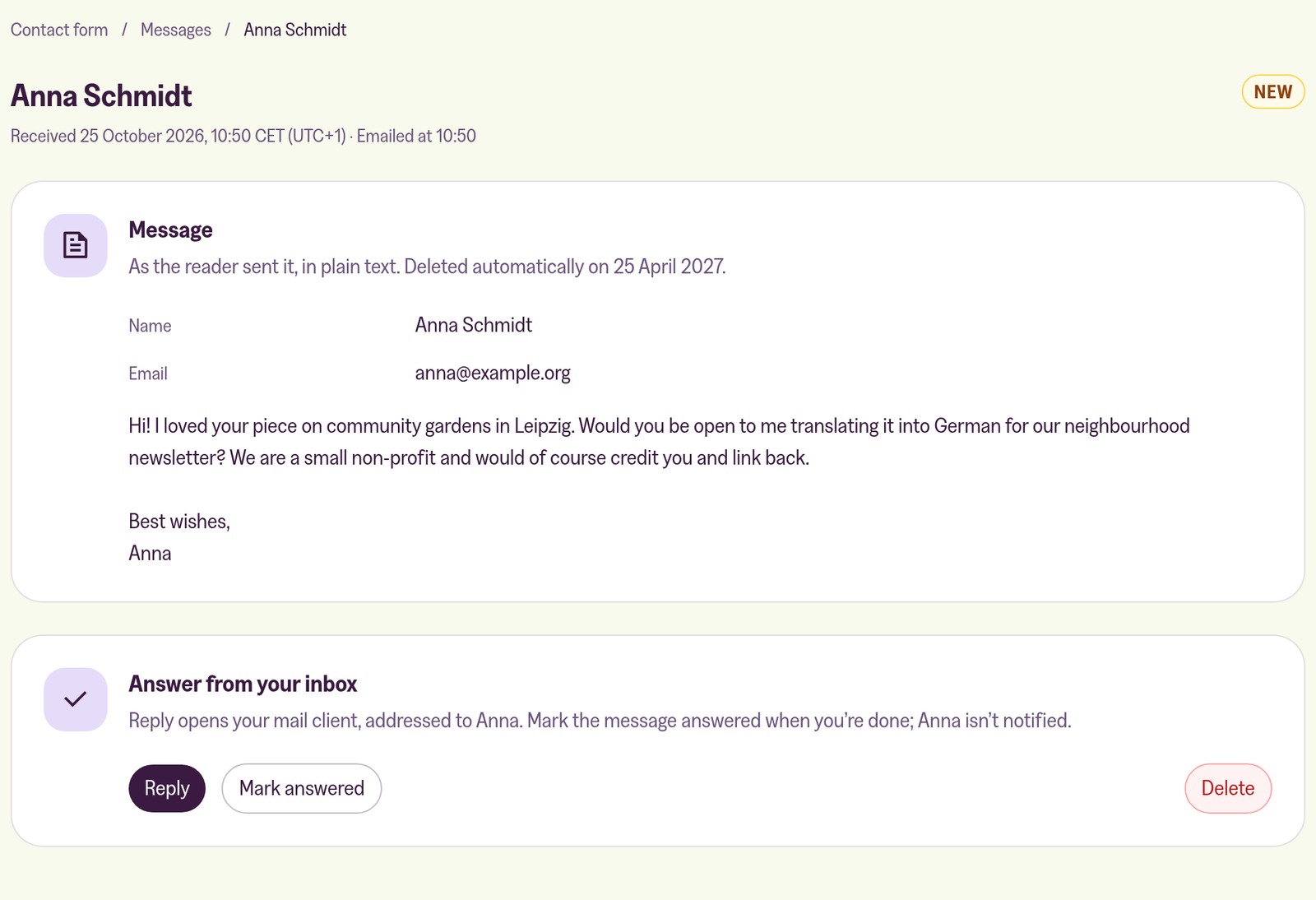Click the Reply button
Image resolution: width=1316 pixels, height=900 pixels.
pyautogui.click(x=167, y=788)
